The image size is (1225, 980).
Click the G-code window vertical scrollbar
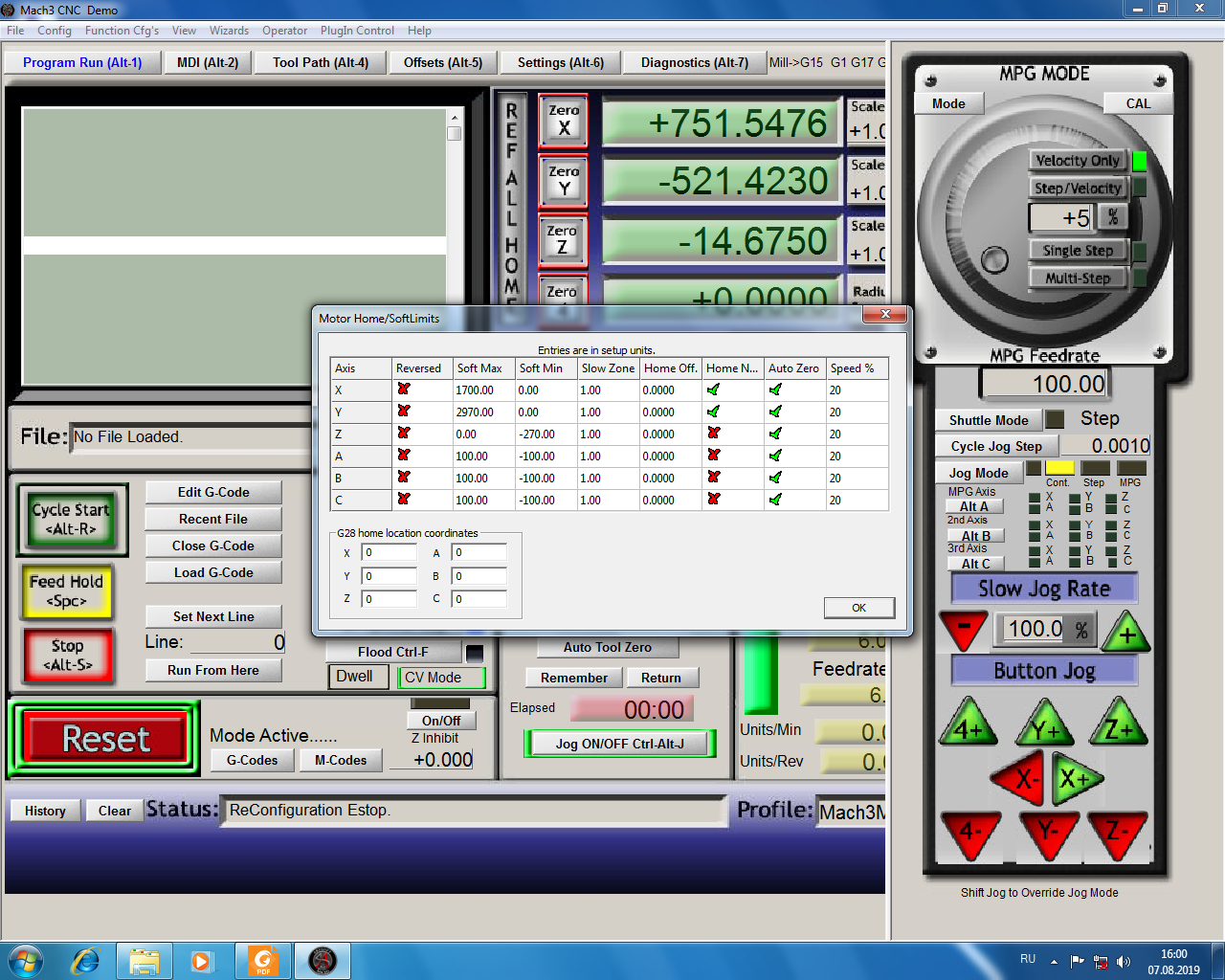pyautogui.click(x=454, y=247)
